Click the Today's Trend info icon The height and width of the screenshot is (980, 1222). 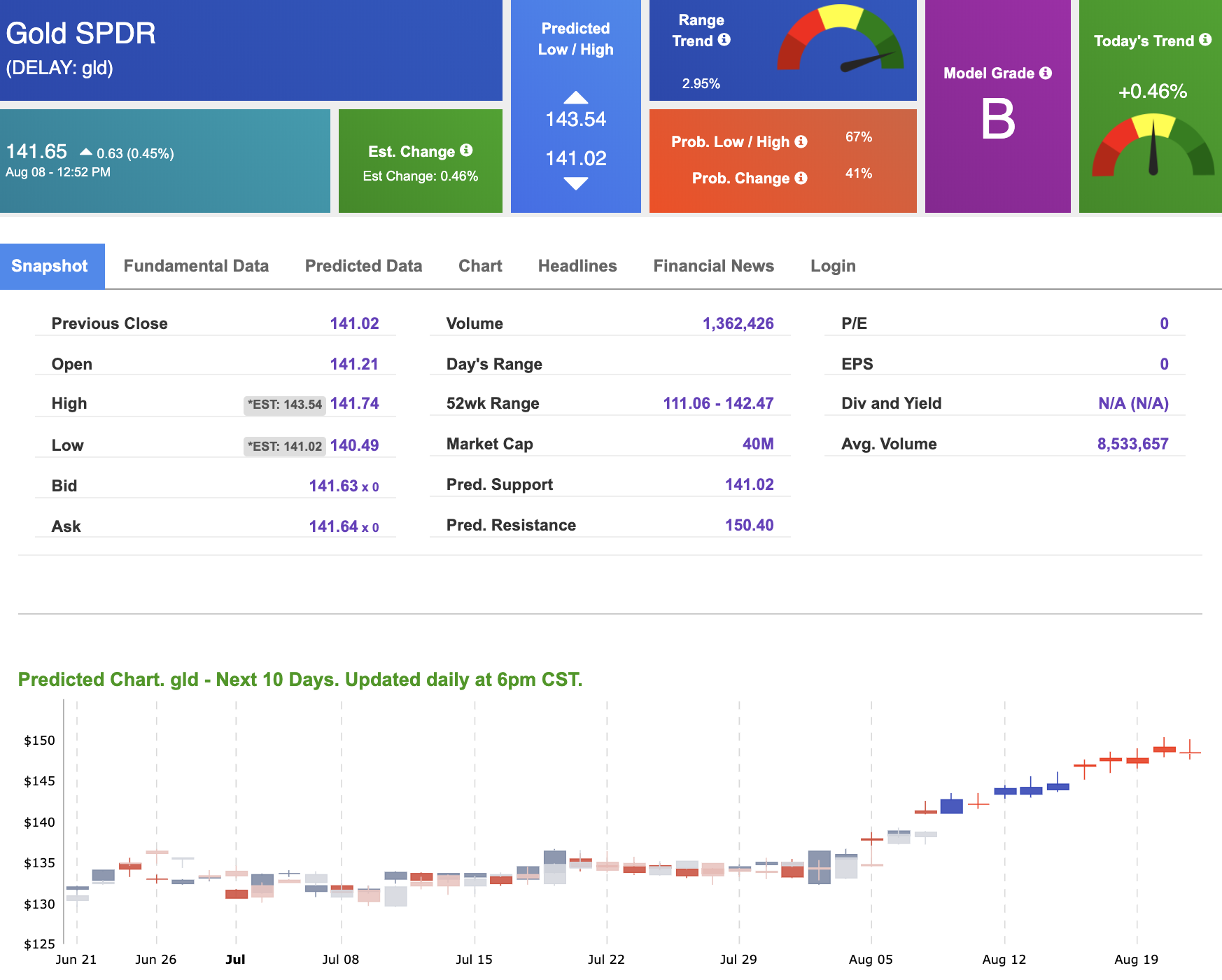click(x=1205, y=40)
